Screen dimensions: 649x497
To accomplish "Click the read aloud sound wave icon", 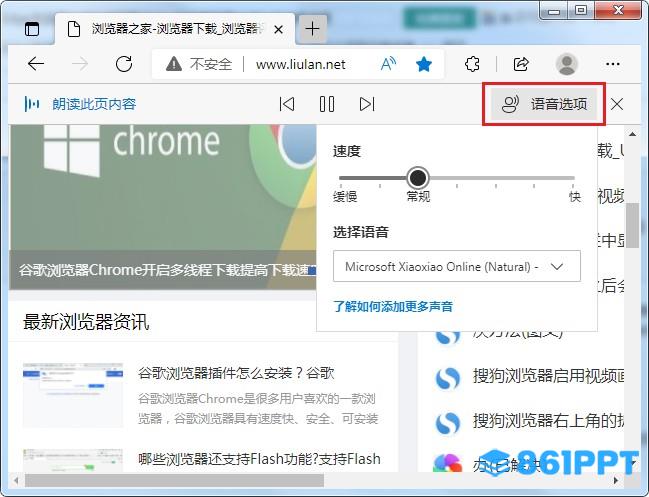I will click(x=32, y=104).
